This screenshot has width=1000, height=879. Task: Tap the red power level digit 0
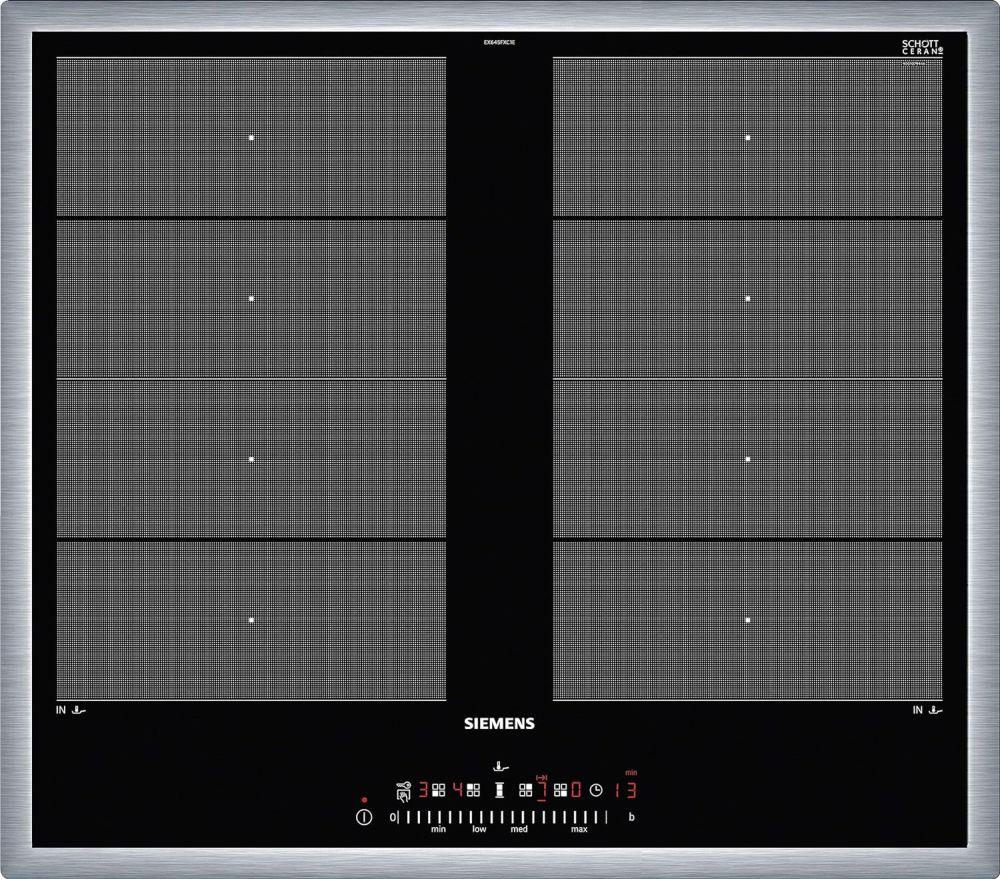(x=577, y=790)
